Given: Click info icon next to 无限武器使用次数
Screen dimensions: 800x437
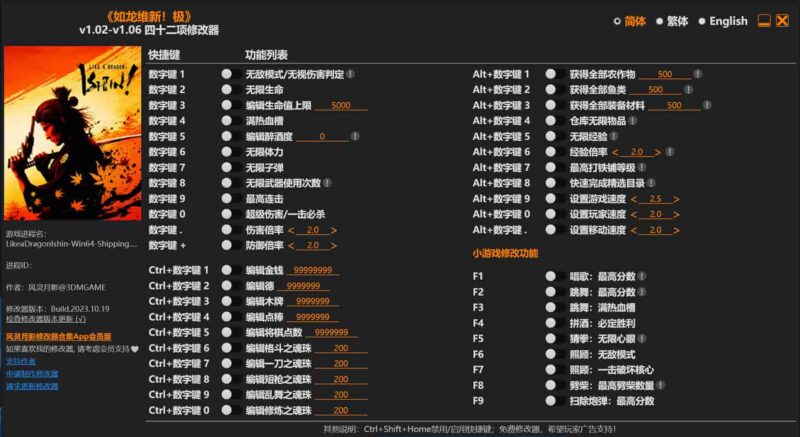Looking at the screenshot, I should 327,183.
